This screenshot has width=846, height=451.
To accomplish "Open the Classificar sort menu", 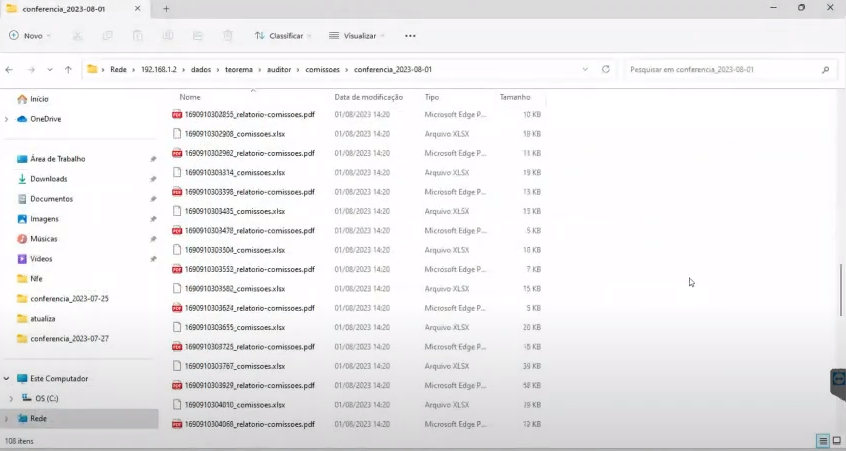I will pyautogui.click(x=283, y=36).
